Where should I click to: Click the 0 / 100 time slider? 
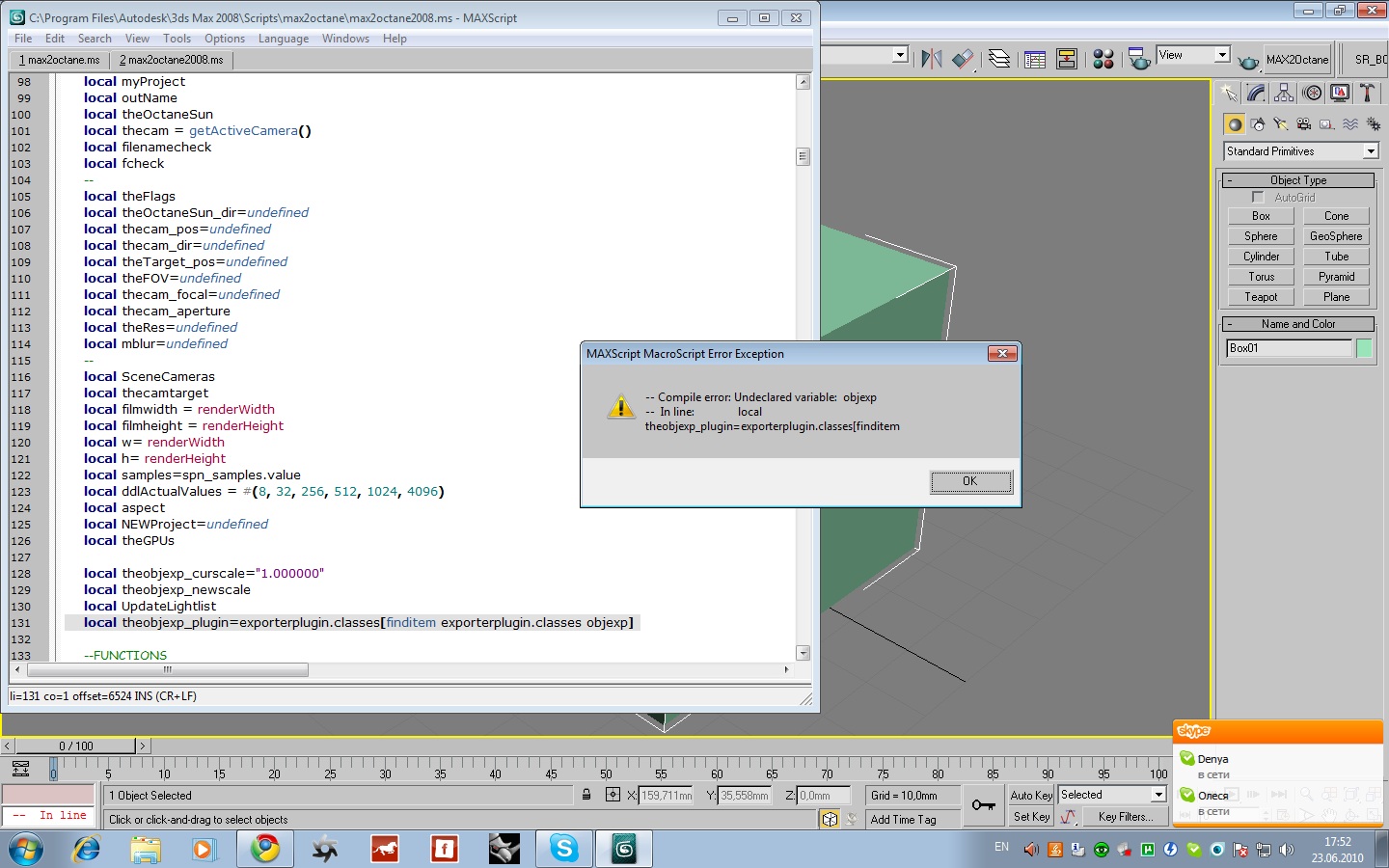click(x=76, y=746)
